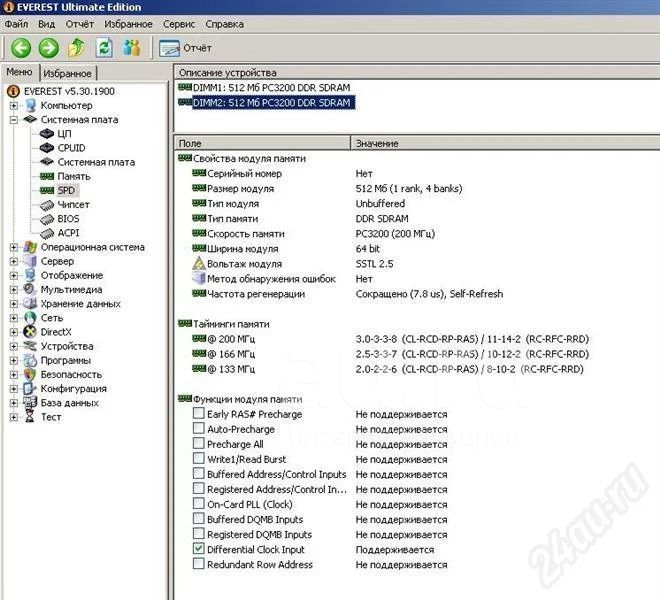Click the Операционная система Windows icon
Screen dimensions: 660x600
30,247
